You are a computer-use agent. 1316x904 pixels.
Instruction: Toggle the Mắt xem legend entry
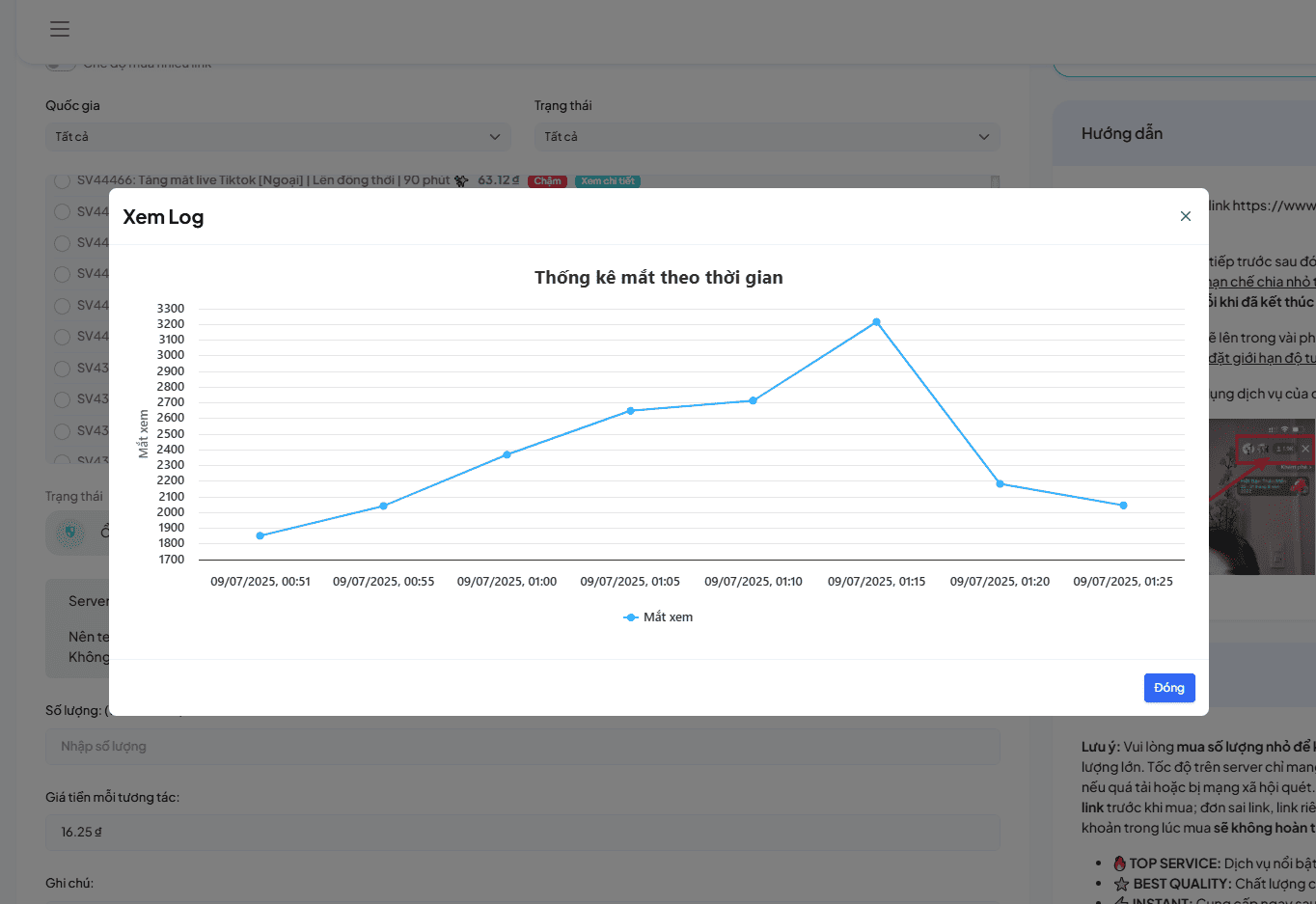(658, 617)
